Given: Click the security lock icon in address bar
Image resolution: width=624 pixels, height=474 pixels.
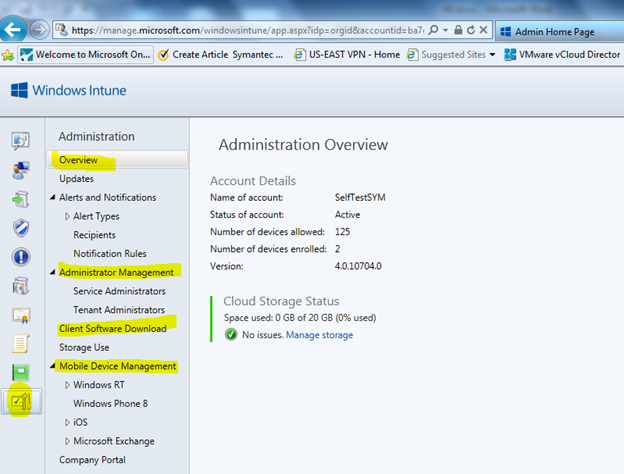Looking at the screenshot, I should [x=458, y=30].
